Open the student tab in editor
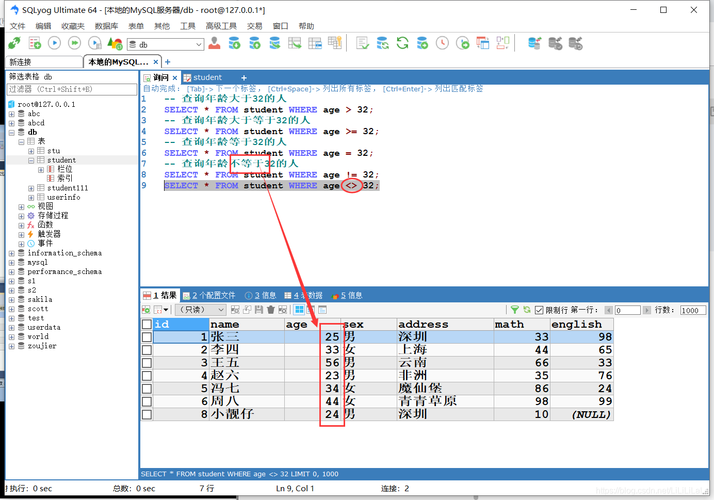The width and height of the screenshot is (714, 500). point(205,77)
